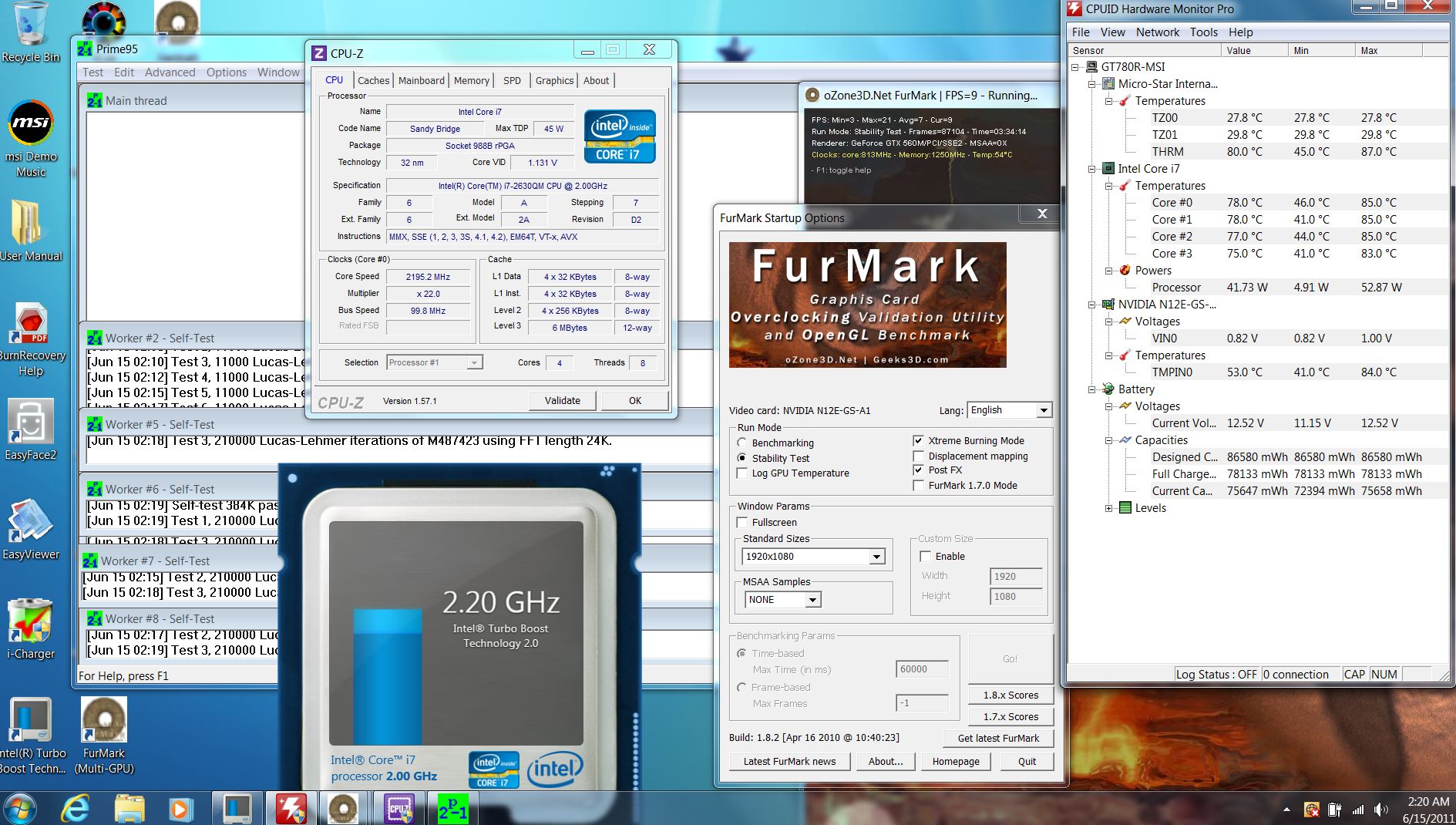The height and width of the screenshot is (825, 1456).
Task: Click Latest FurMark news button
Action: (789, 761)
